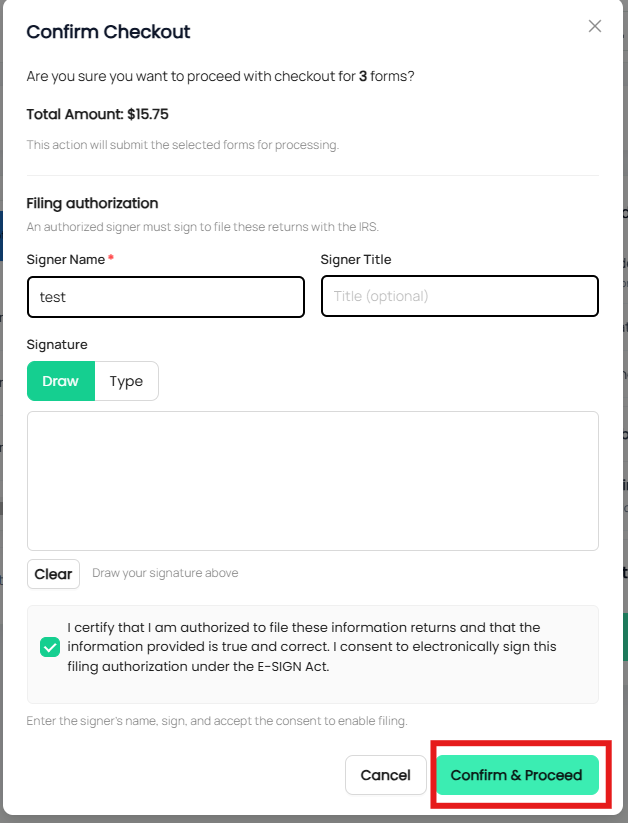Click the helper text about enabling filing
Viewport: 628px width, 823px height.
pos(217,721)
